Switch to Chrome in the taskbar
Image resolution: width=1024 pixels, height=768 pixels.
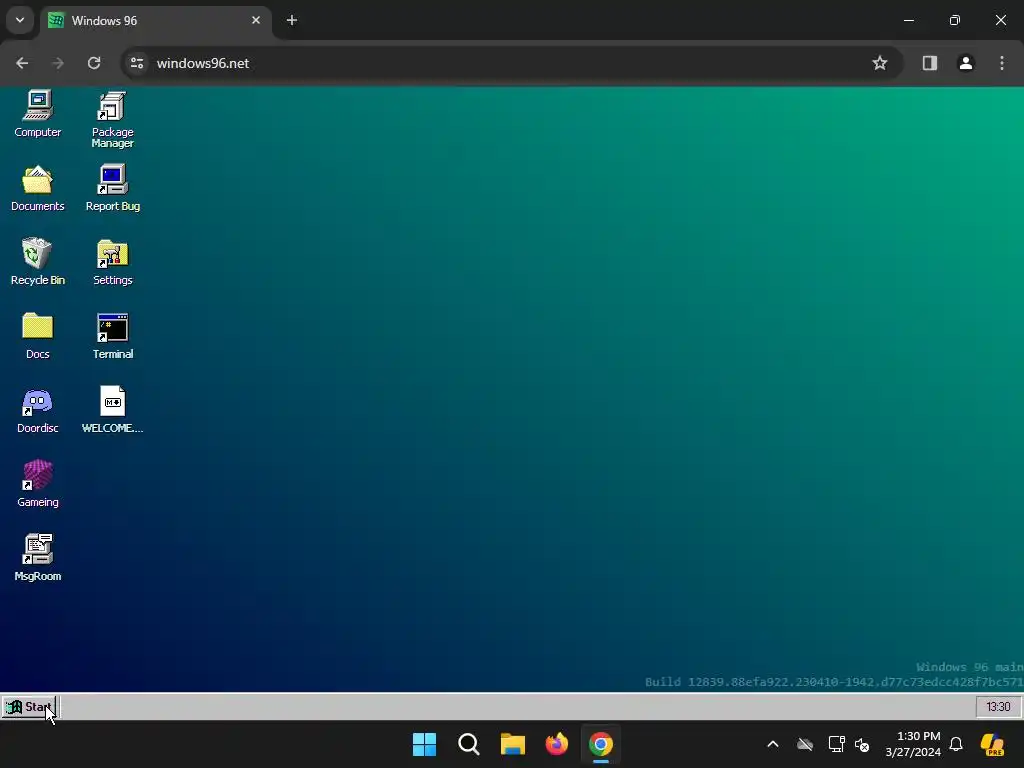click(x=601, y=744)
